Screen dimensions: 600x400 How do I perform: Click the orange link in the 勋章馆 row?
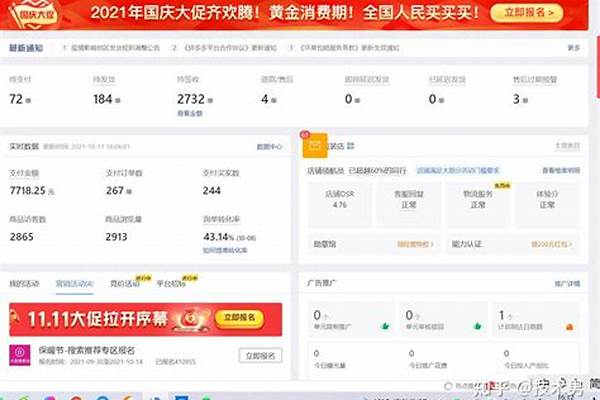click(415, 244)
